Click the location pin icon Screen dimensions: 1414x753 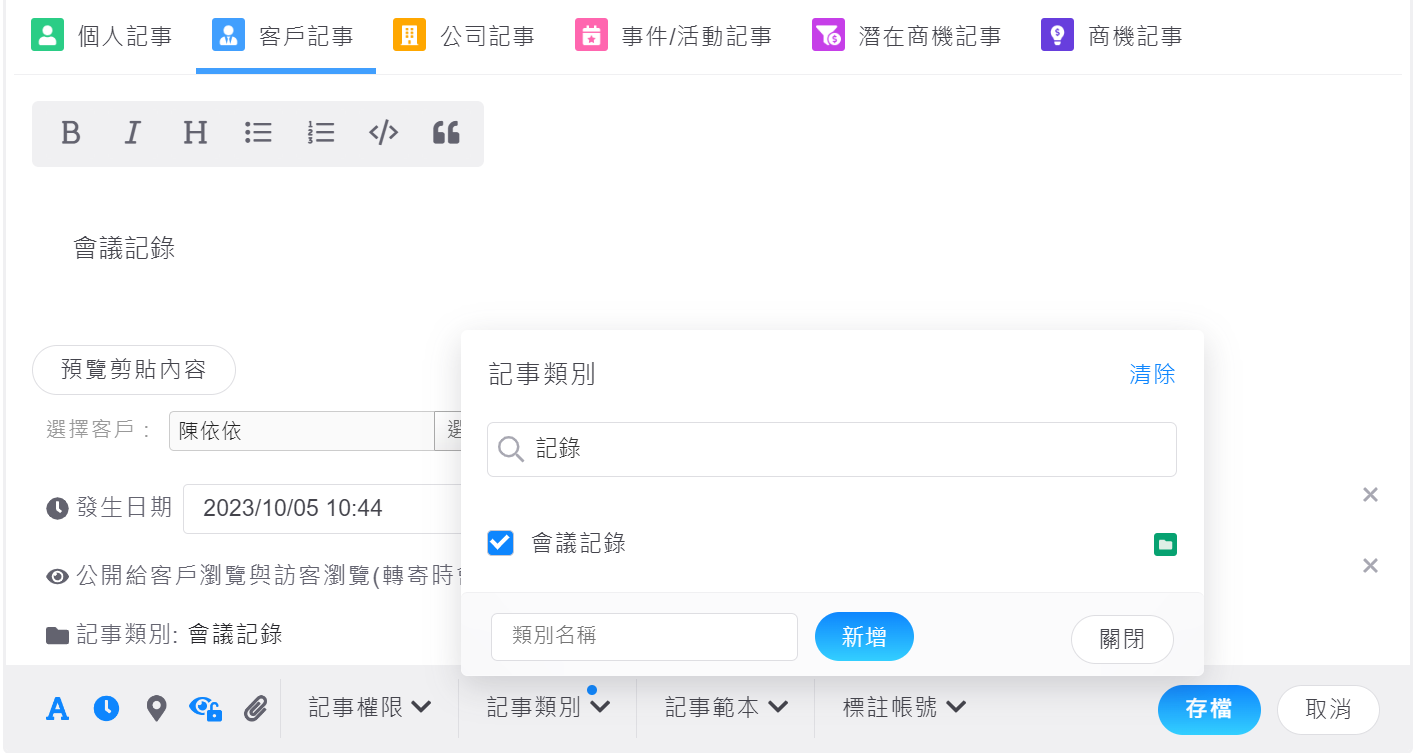(x=156, y=708)
